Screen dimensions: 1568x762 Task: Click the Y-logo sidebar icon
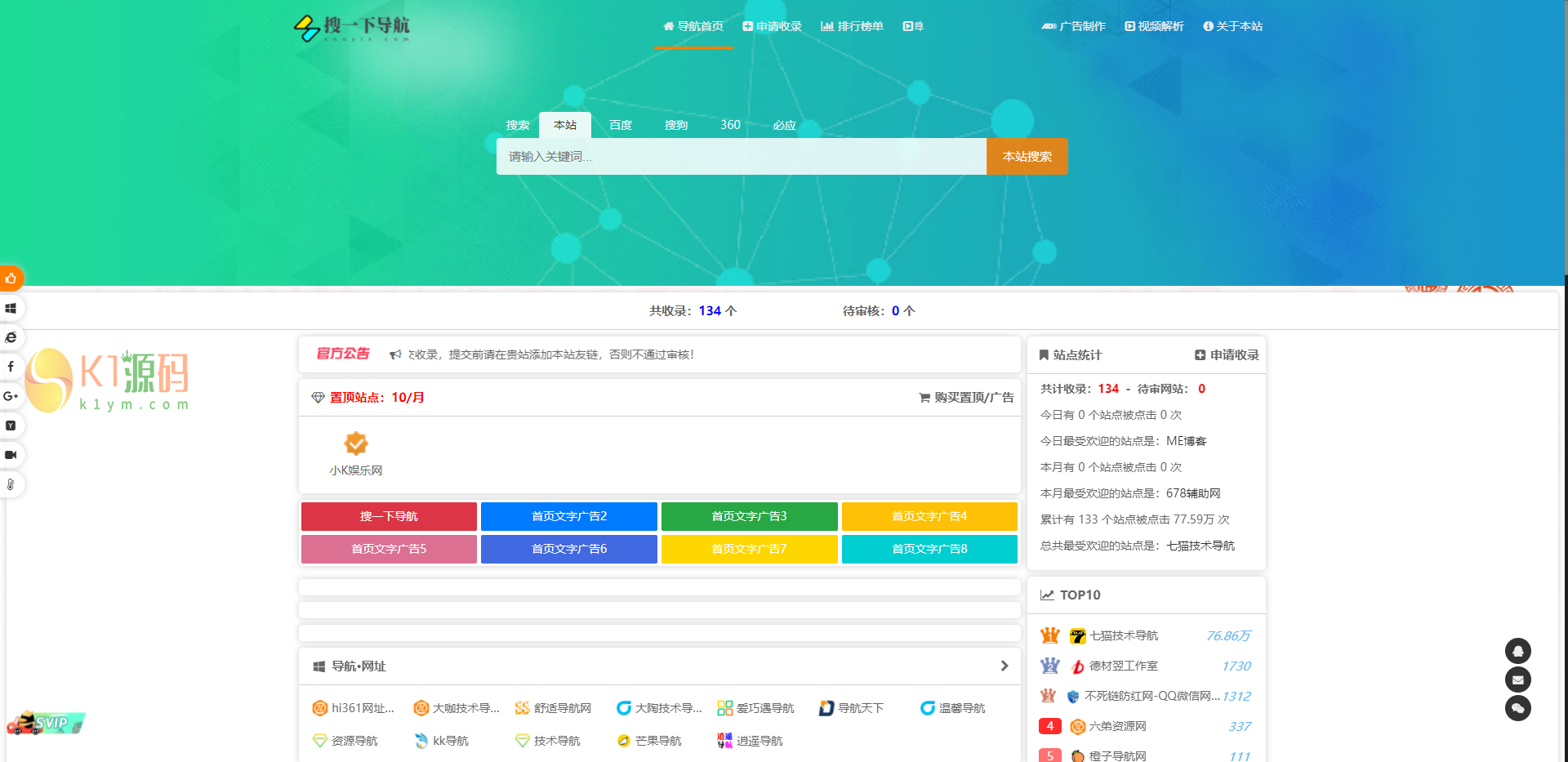[x=11, y=426]
